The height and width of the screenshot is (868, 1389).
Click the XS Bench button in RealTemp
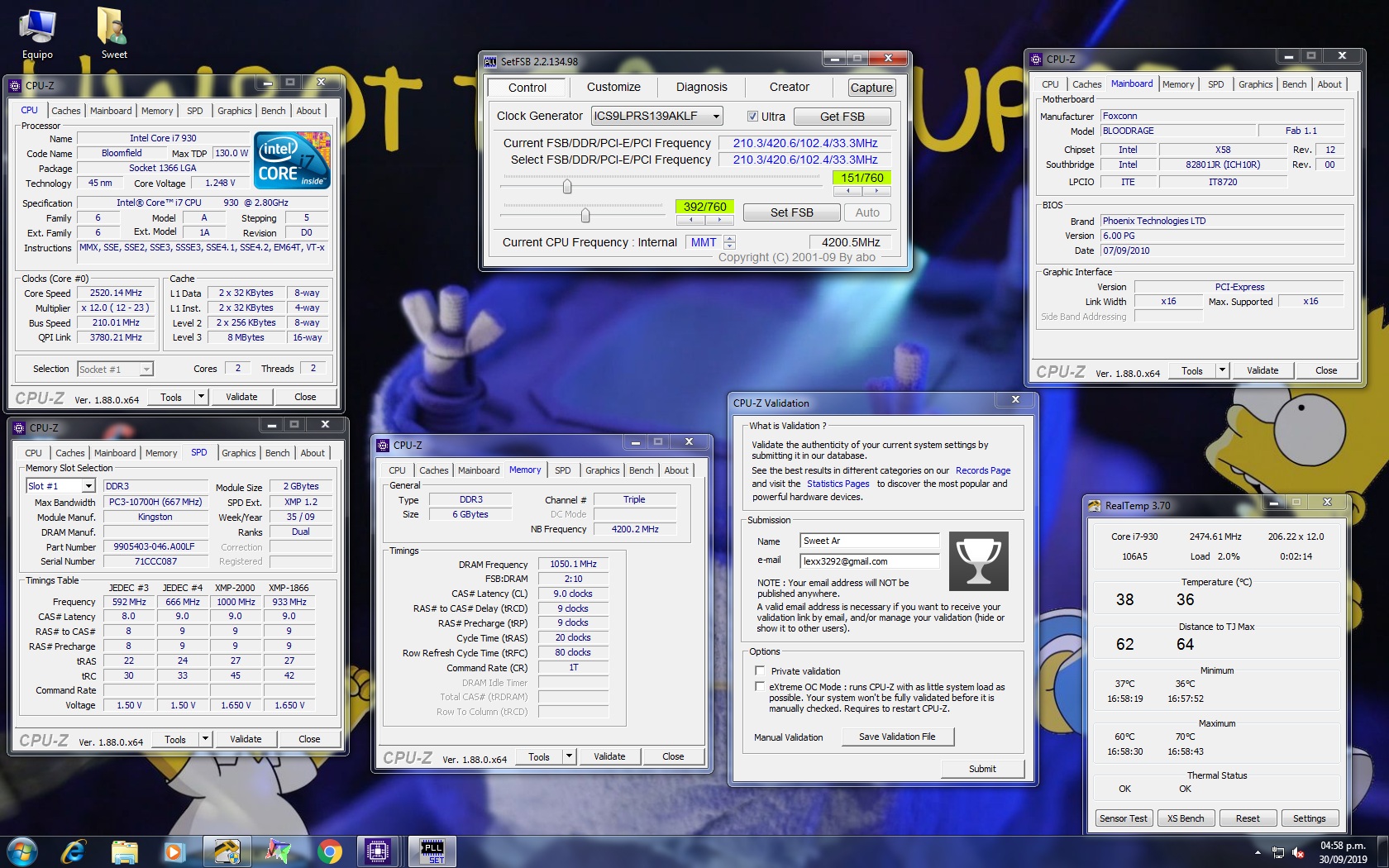[1186, 818]
